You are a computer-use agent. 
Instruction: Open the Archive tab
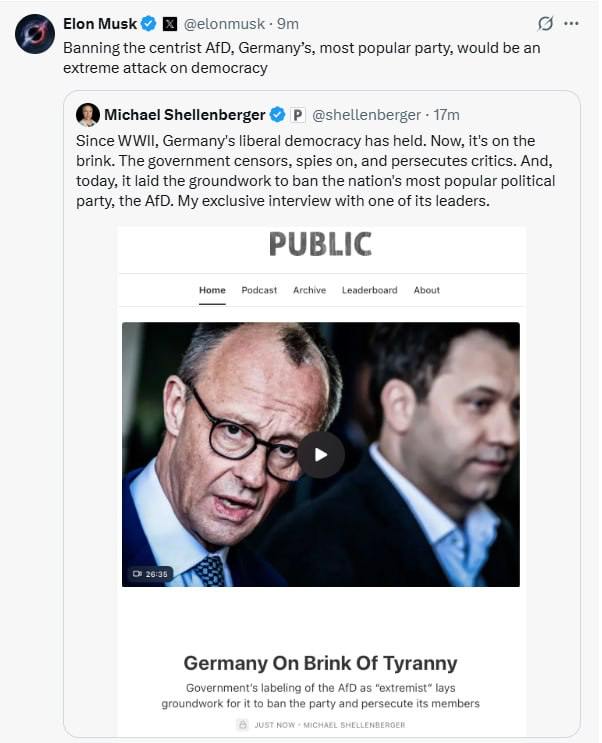click(309, 290)
